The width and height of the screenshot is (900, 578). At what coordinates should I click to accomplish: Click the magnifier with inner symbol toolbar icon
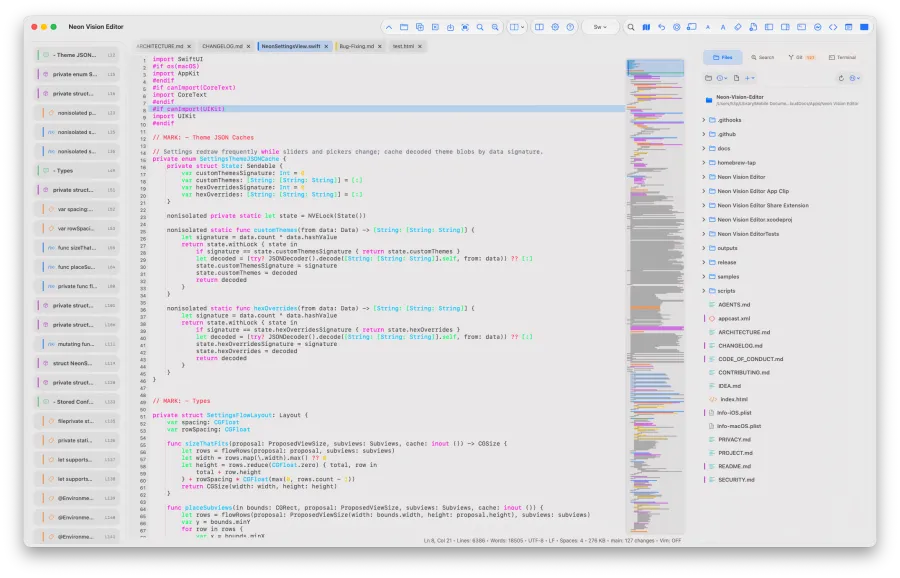495,27
